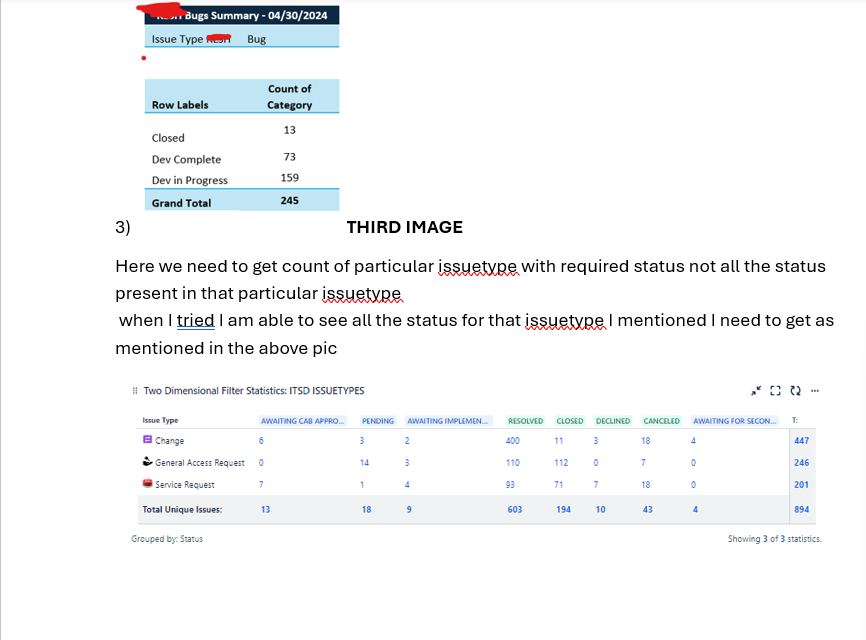Screen dimensions: 866x640
Task: Click the refresh icon on the statistics gadget
Action: click(x=793, y=391)
